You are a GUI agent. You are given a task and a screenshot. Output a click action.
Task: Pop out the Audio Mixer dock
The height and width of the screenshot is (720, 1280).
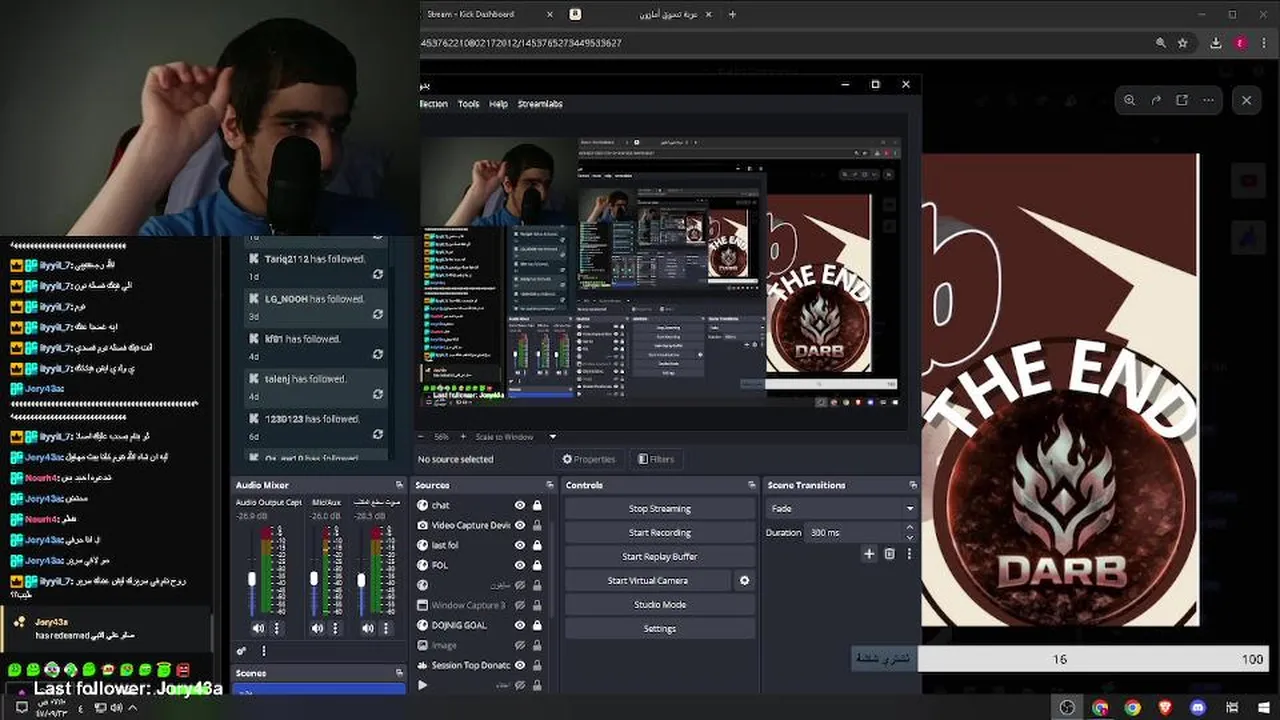pyautogui.click(x=399, y=485)
